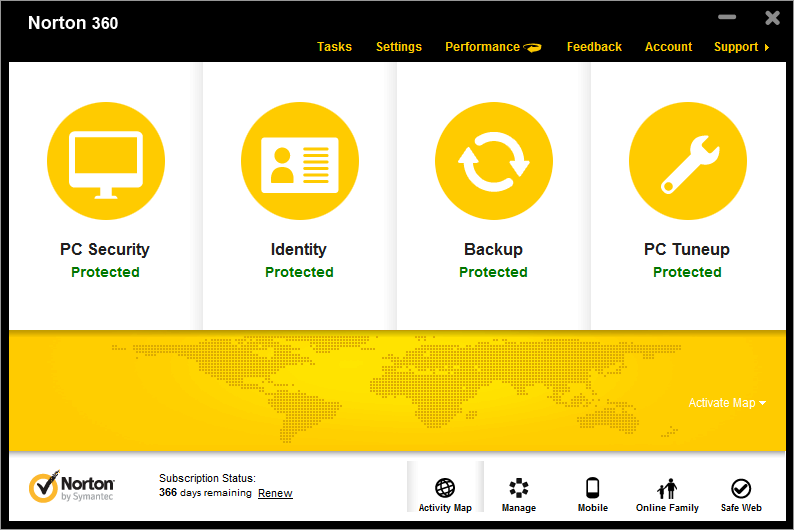
Task: Open the Identity card icon
Action: point(300,161)
